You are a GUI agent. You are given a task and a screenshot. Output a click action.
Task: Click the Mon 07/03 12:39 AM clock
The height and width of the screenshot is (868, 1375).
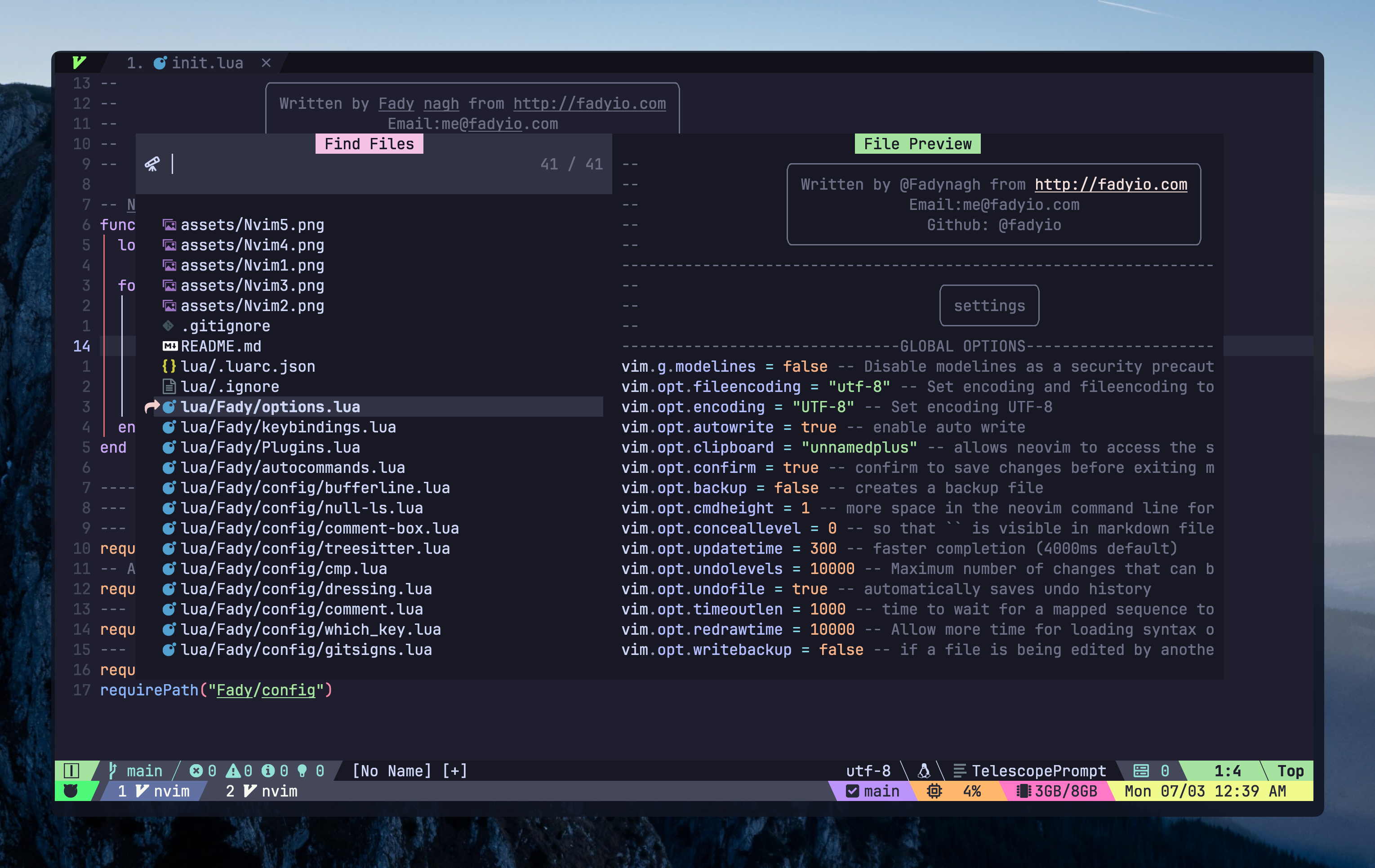tap(1205, 791)
